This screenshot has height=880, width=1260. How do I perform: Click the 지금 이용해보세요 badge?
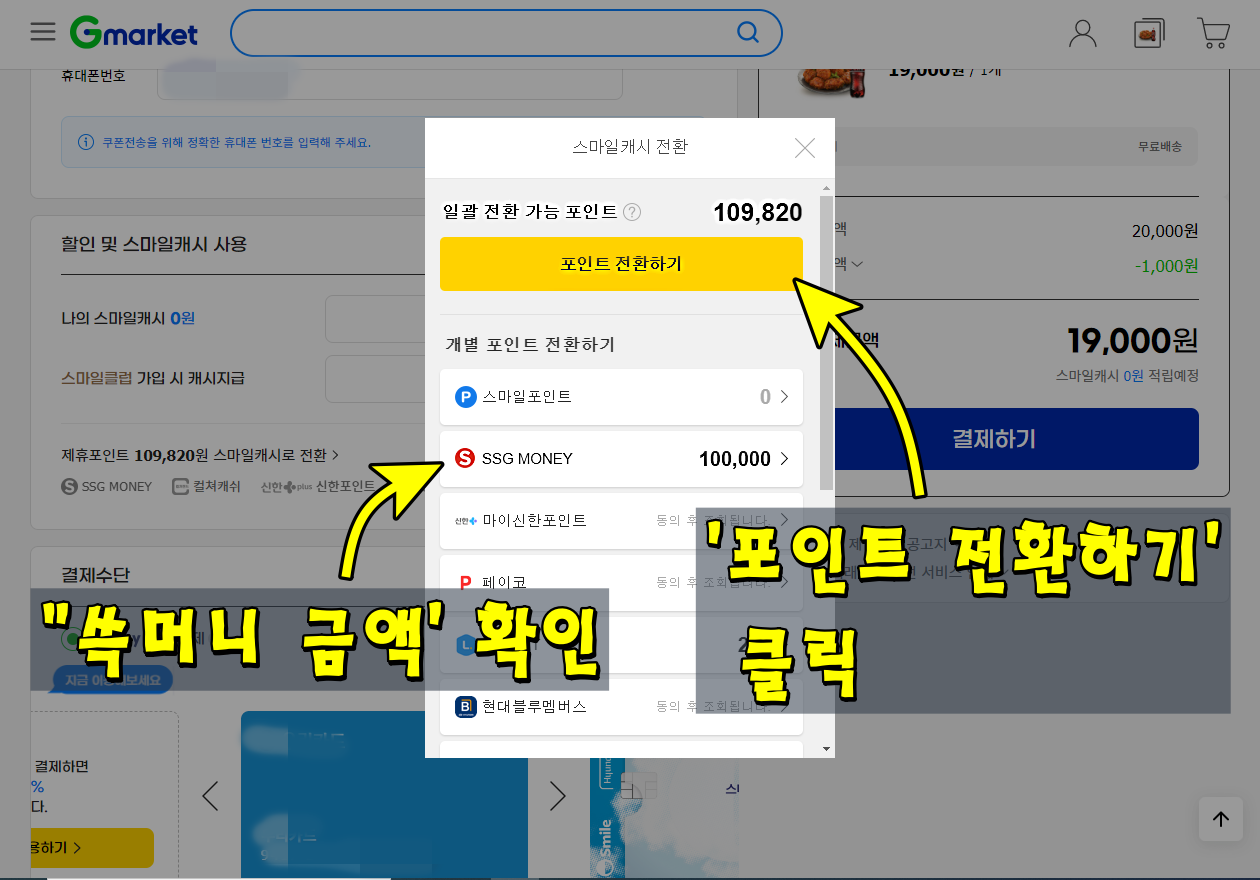[x=113, y=681]
